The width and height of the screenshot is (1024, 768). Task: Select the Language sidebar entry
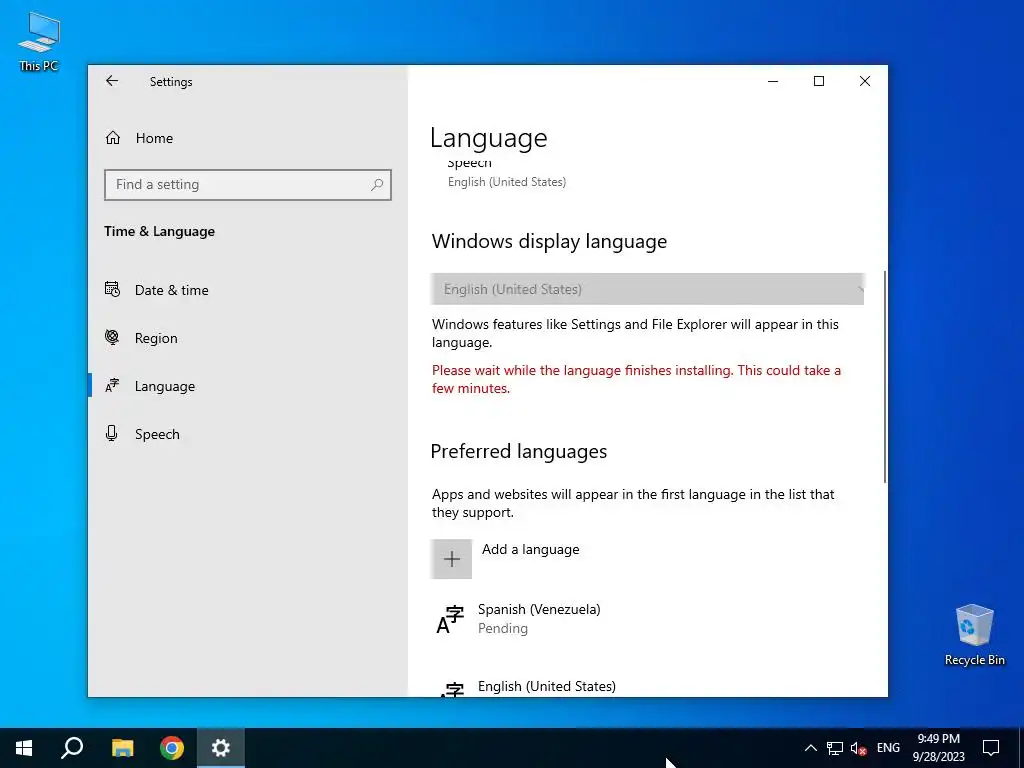[x=248, y=387]
